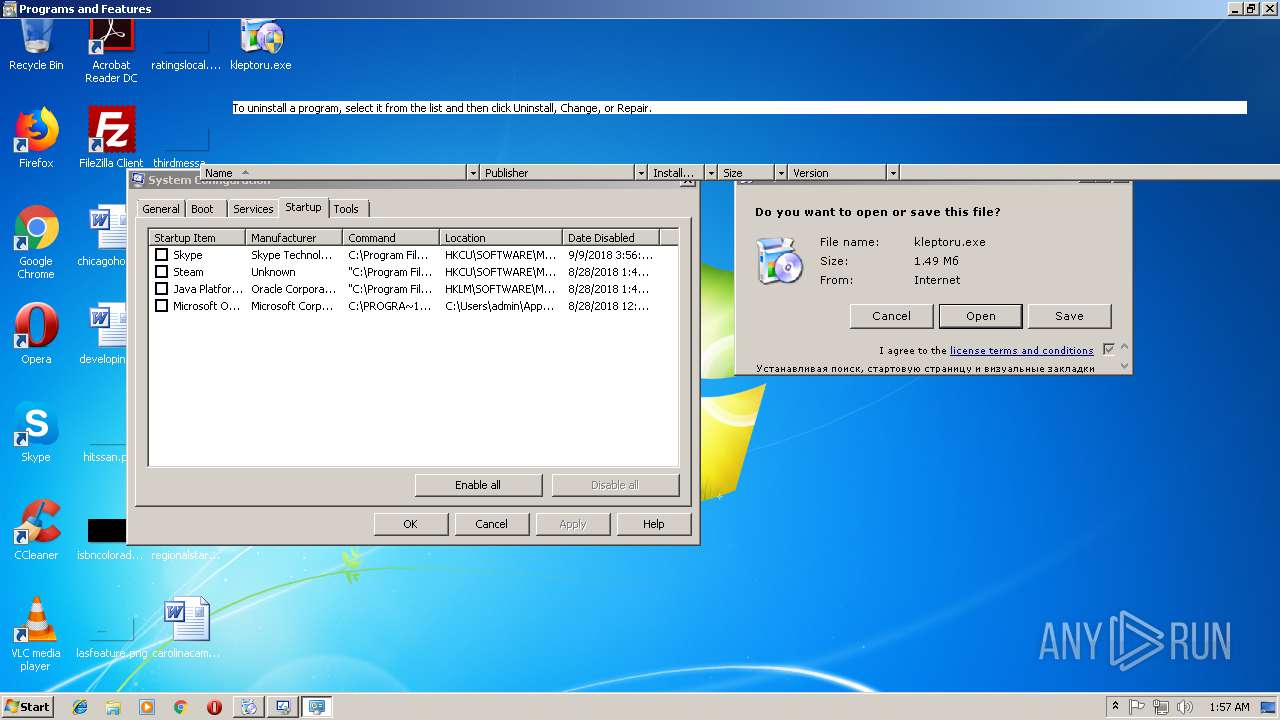Open the Size column dropdown arrow
The width and height of the screenshot is (1280, 720).
point(781,173)
